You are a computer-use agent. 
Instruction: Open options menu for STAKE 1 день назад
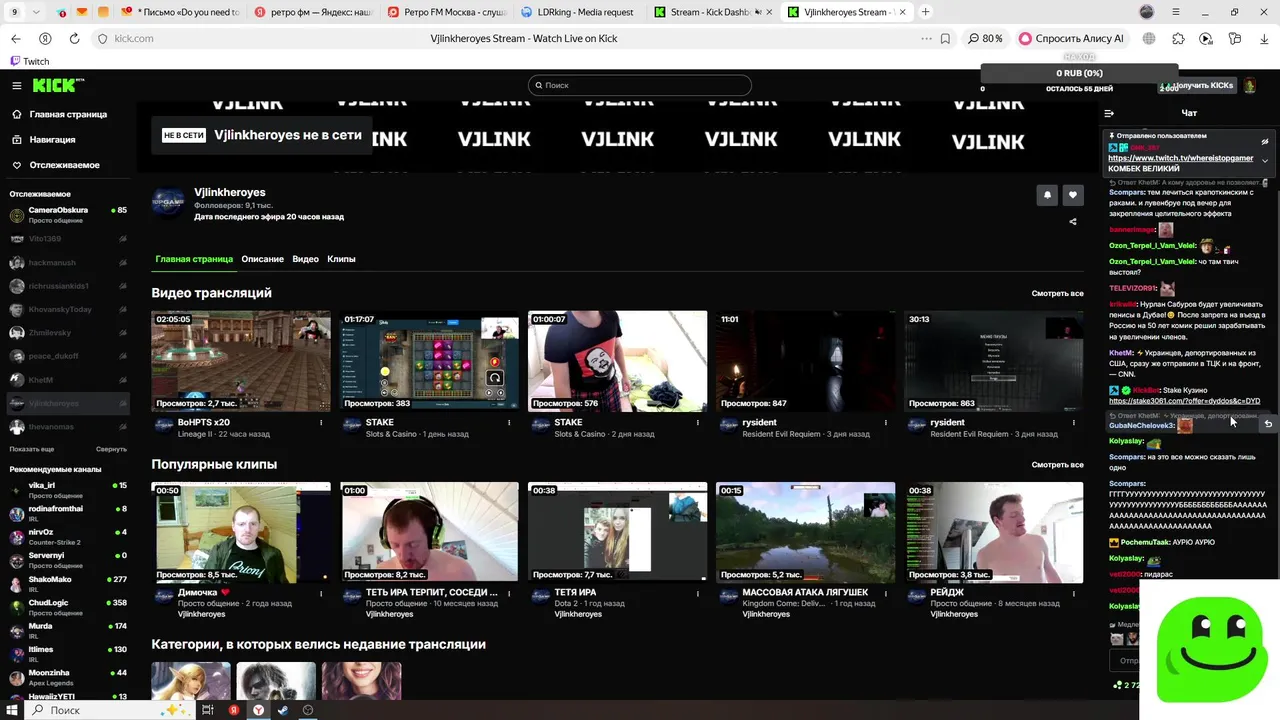[x=509, y=423]
